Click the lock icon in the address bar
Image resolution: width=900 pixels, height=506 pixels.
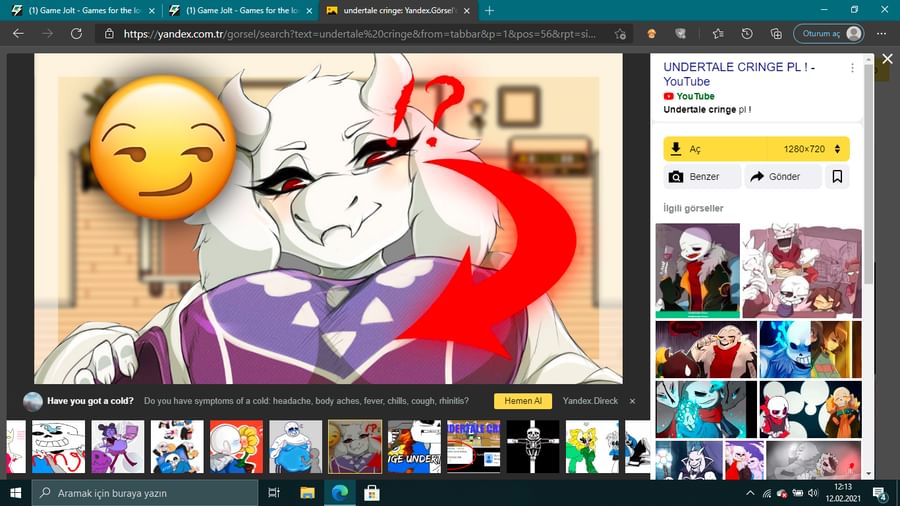coord(109,34)
